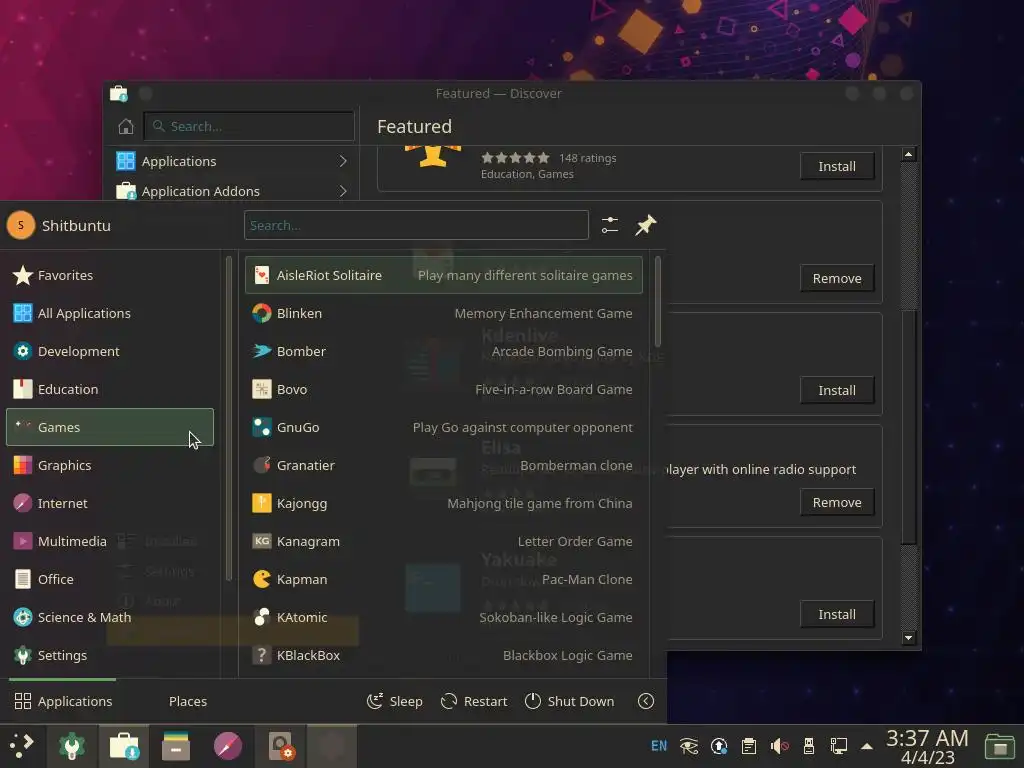This screenshot has height=768, width=1024.
Task: Launch the Blinken memory game
Action: [443, 313]
